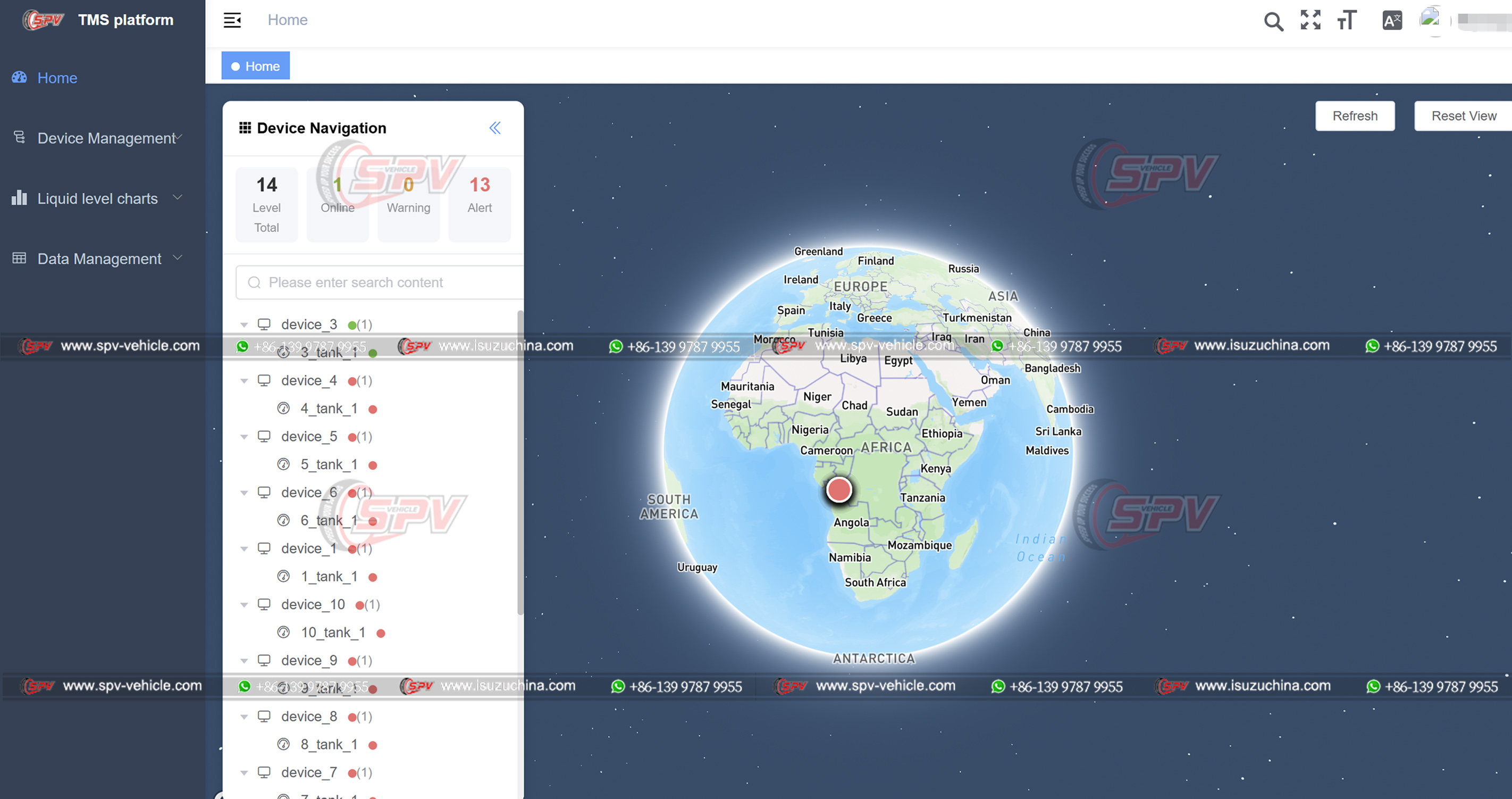Click the monitor icon of device_4
Screen dimensions: 1512x799
pos(264,380)
